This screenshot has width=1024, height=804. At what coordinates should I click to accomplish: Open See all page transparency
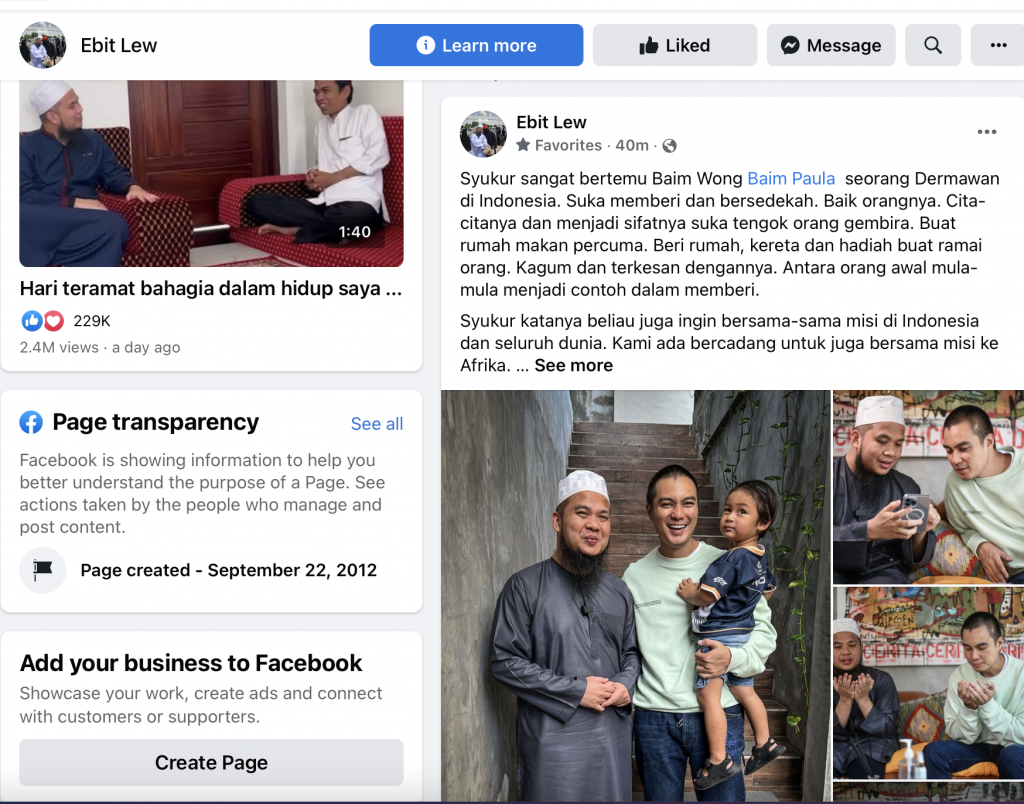pyautogui.click(x=377, y=424)
